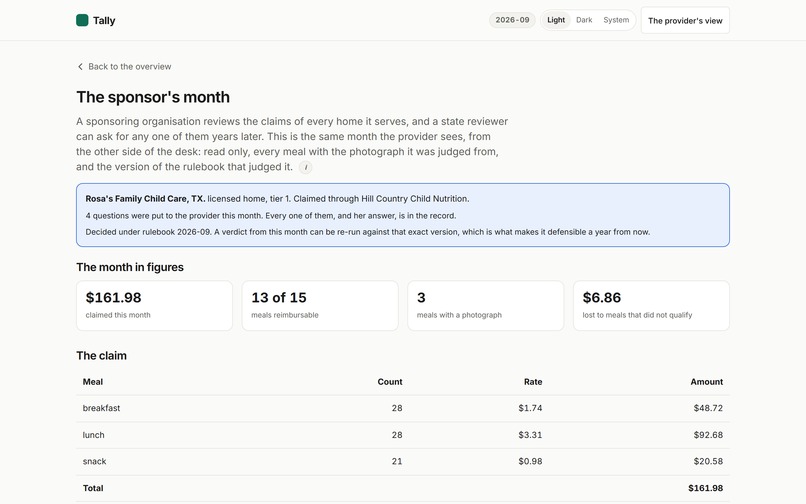Open The provider's view
806x504 pixels.
[685, 21]
